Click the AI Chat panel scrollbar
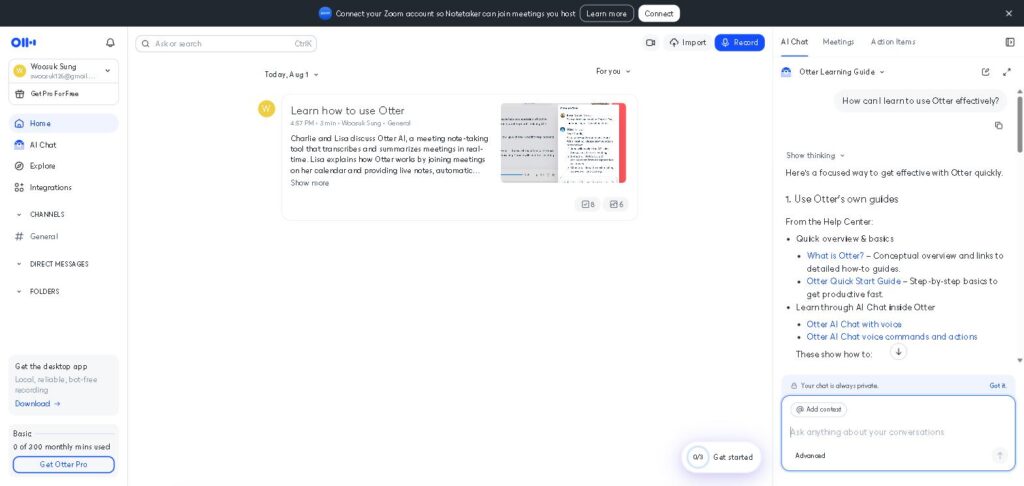 [1019, 124]
